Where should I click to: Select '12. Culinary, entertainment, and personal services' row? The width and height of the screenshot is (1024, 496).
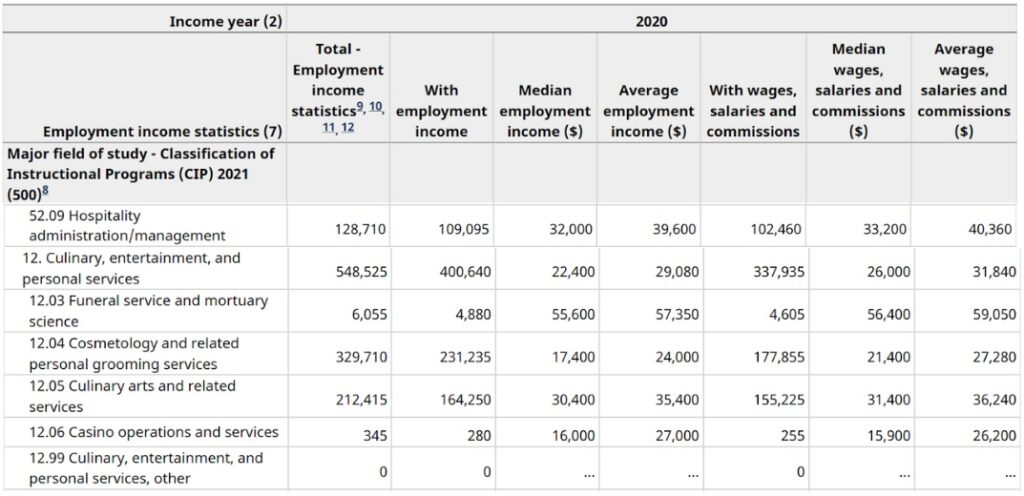pos(131,268)
